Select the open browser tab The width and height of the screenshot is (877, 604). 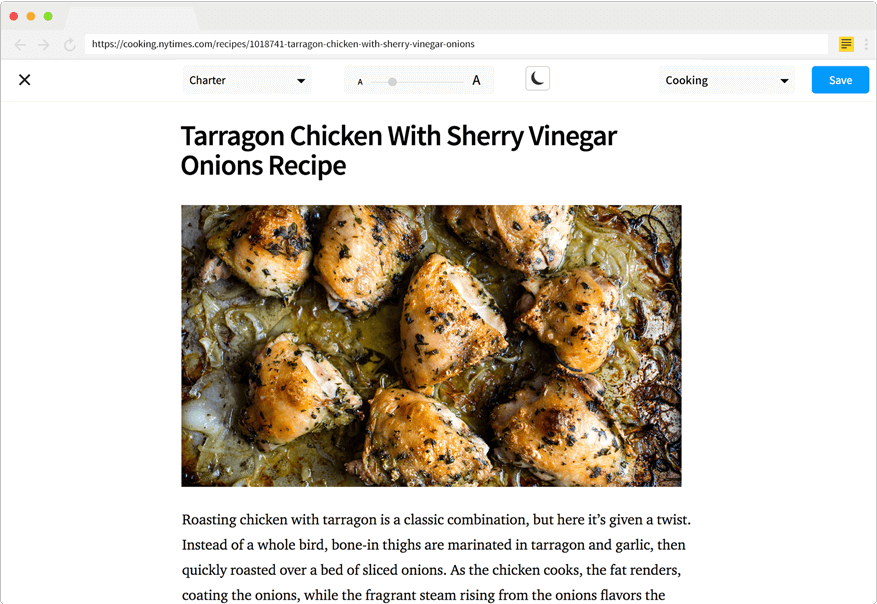tap(130, 19)
